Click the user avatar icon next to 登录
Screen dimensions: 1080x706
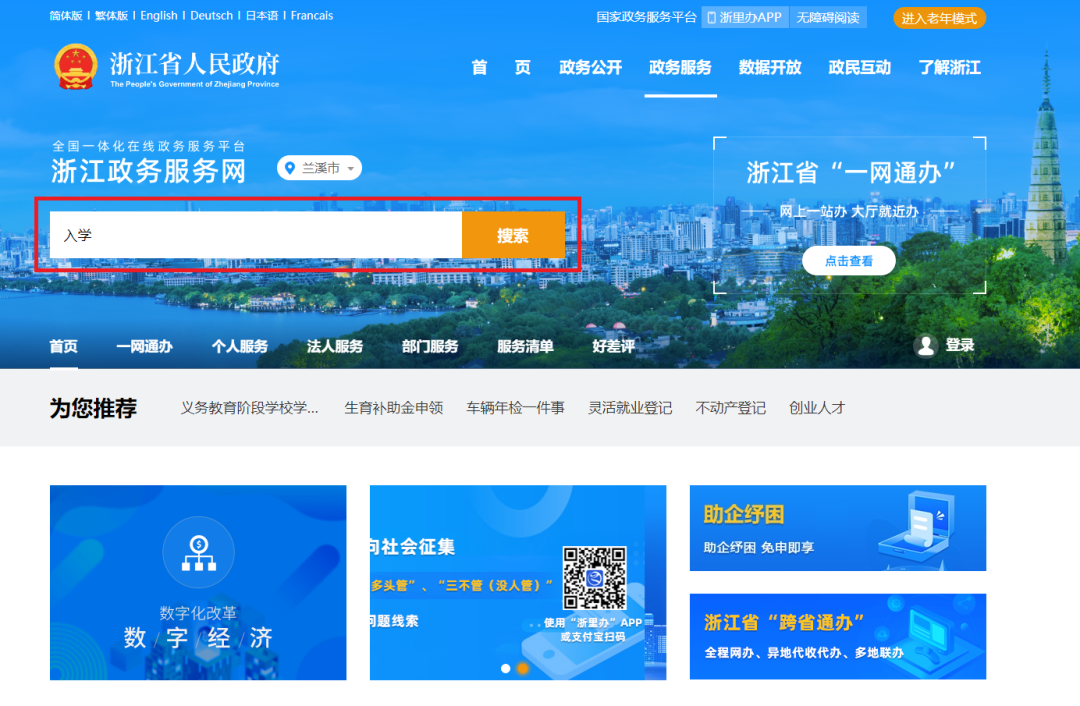926,346
